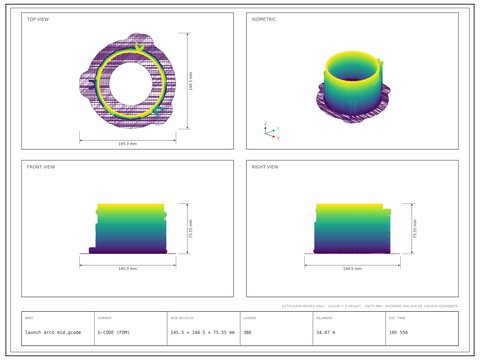Select the TOP VIEW panel label
The height and width of the screenshot is (360, 480).
click(38, 19)
